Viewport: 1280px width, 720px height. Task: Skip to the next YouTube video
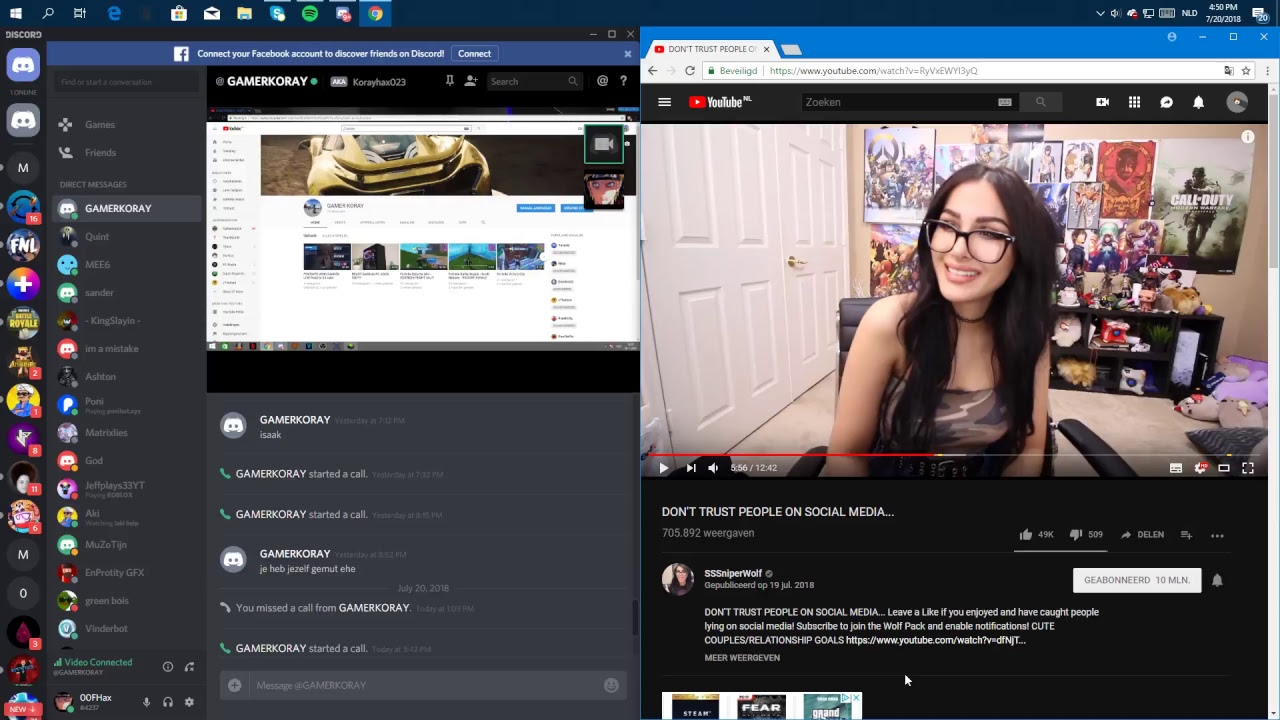click(691, 468)
